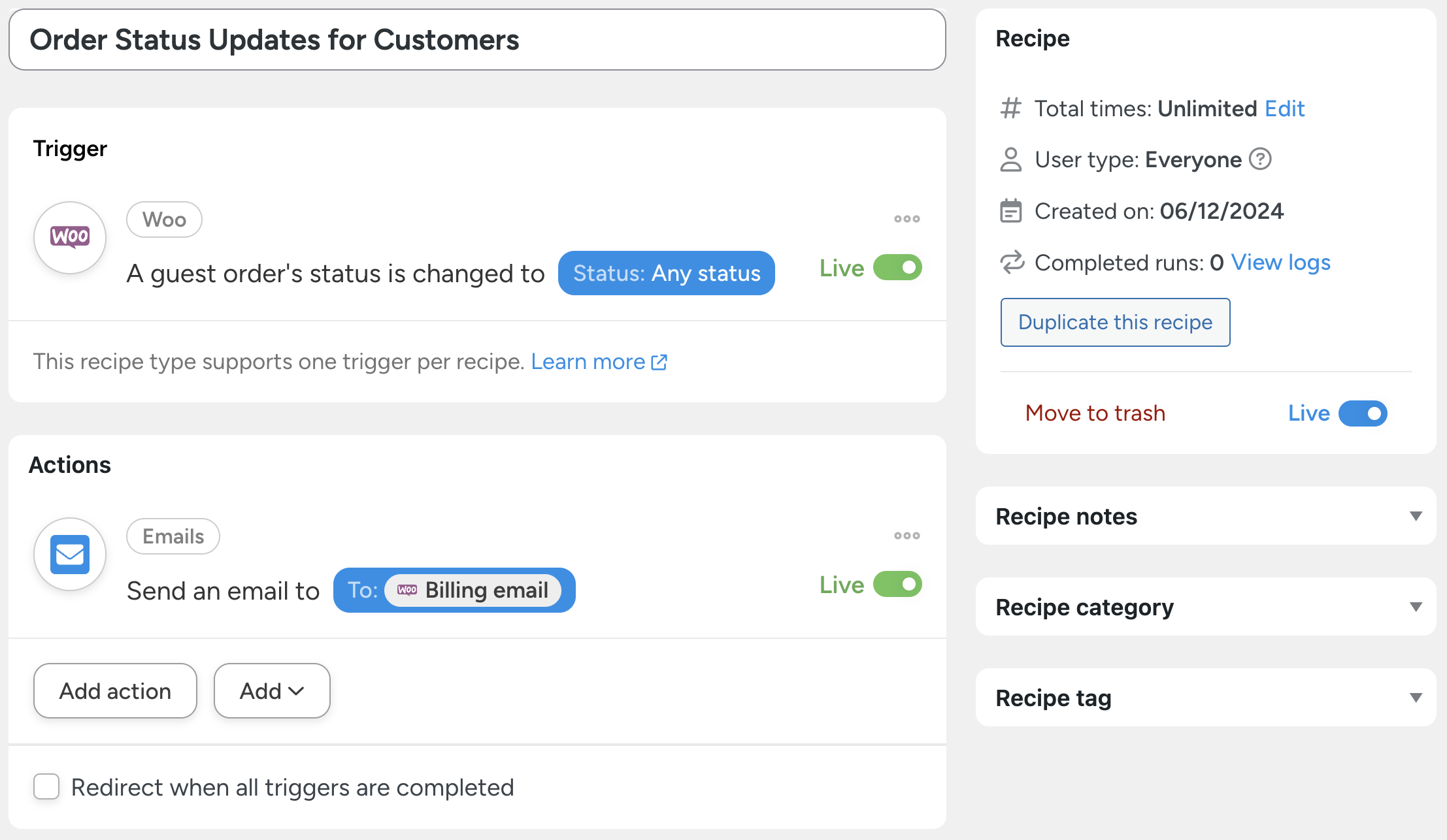Viewport: 1447px width, 840px height.
Task: Click the To: Billing email field token
Action: point(454,590)
